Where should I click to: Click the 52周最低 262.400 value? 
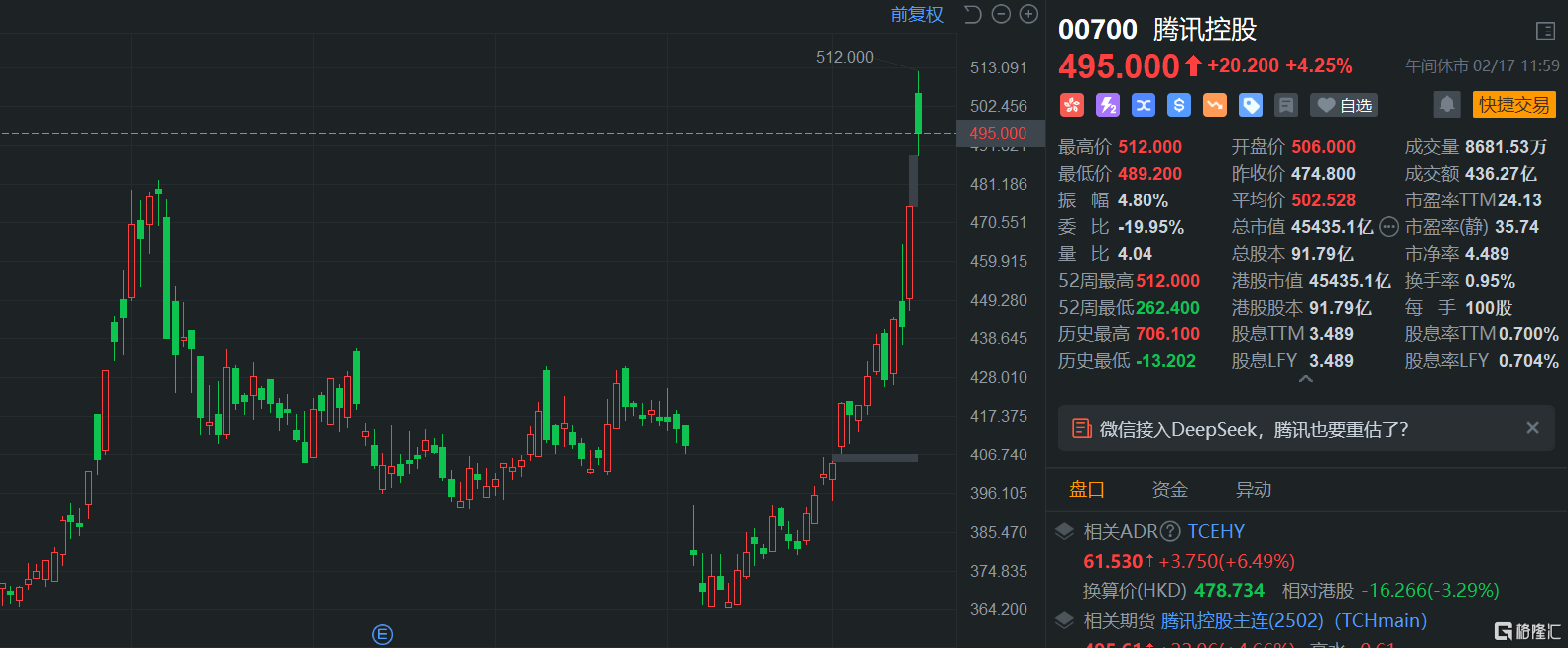click(x=1167, y=307)
